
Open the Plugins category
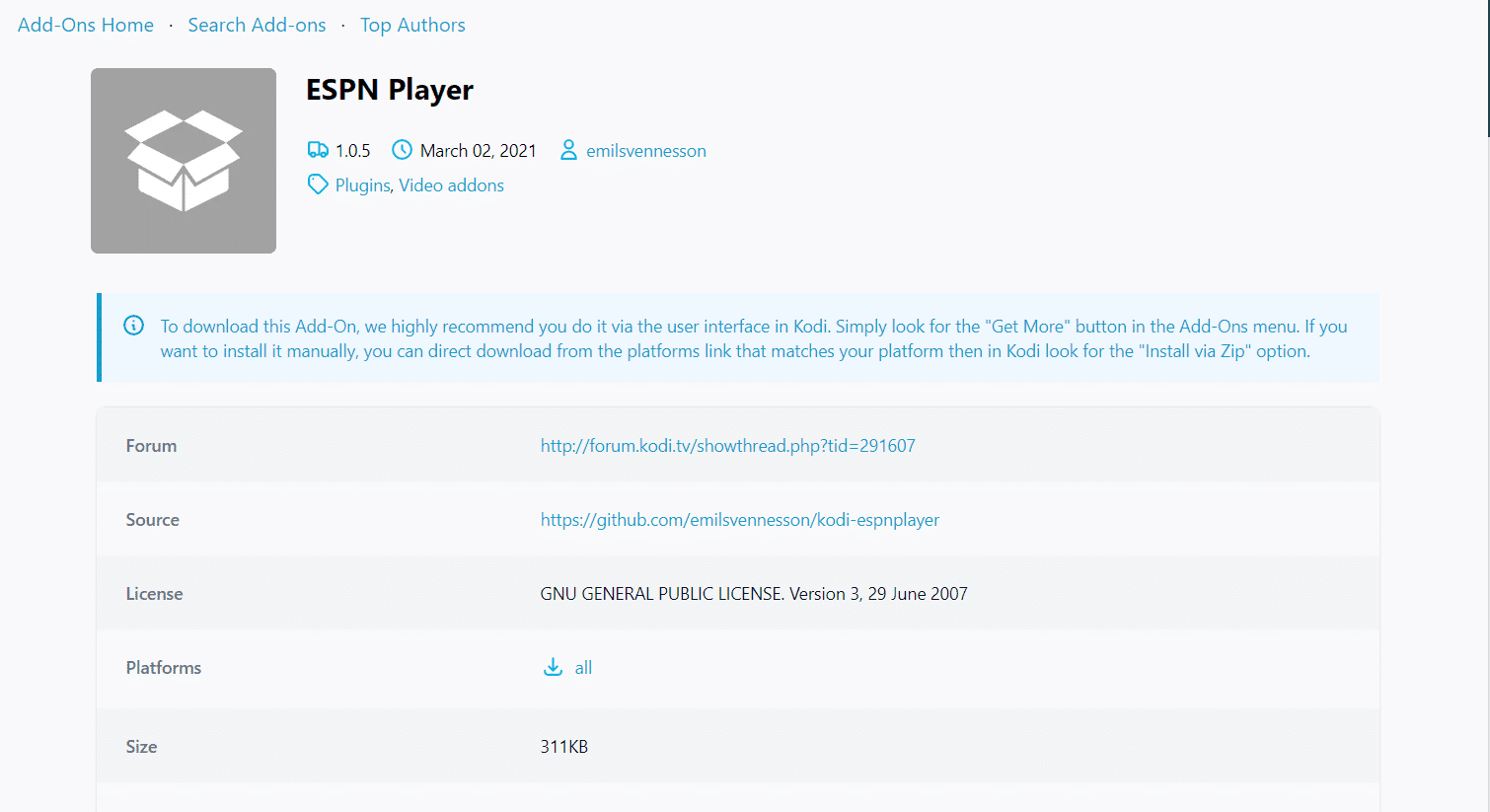tap(362, 185)
